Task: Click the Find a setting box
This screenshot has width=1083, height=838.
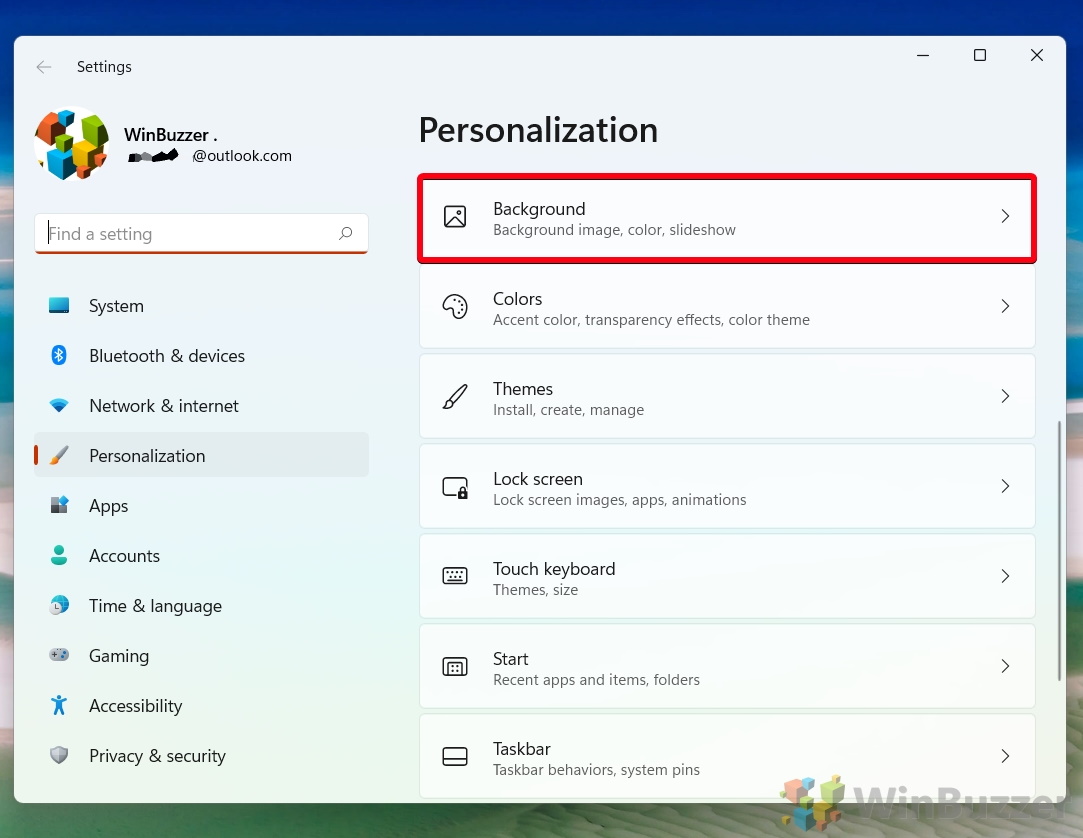Action: [x=190, y=234]
